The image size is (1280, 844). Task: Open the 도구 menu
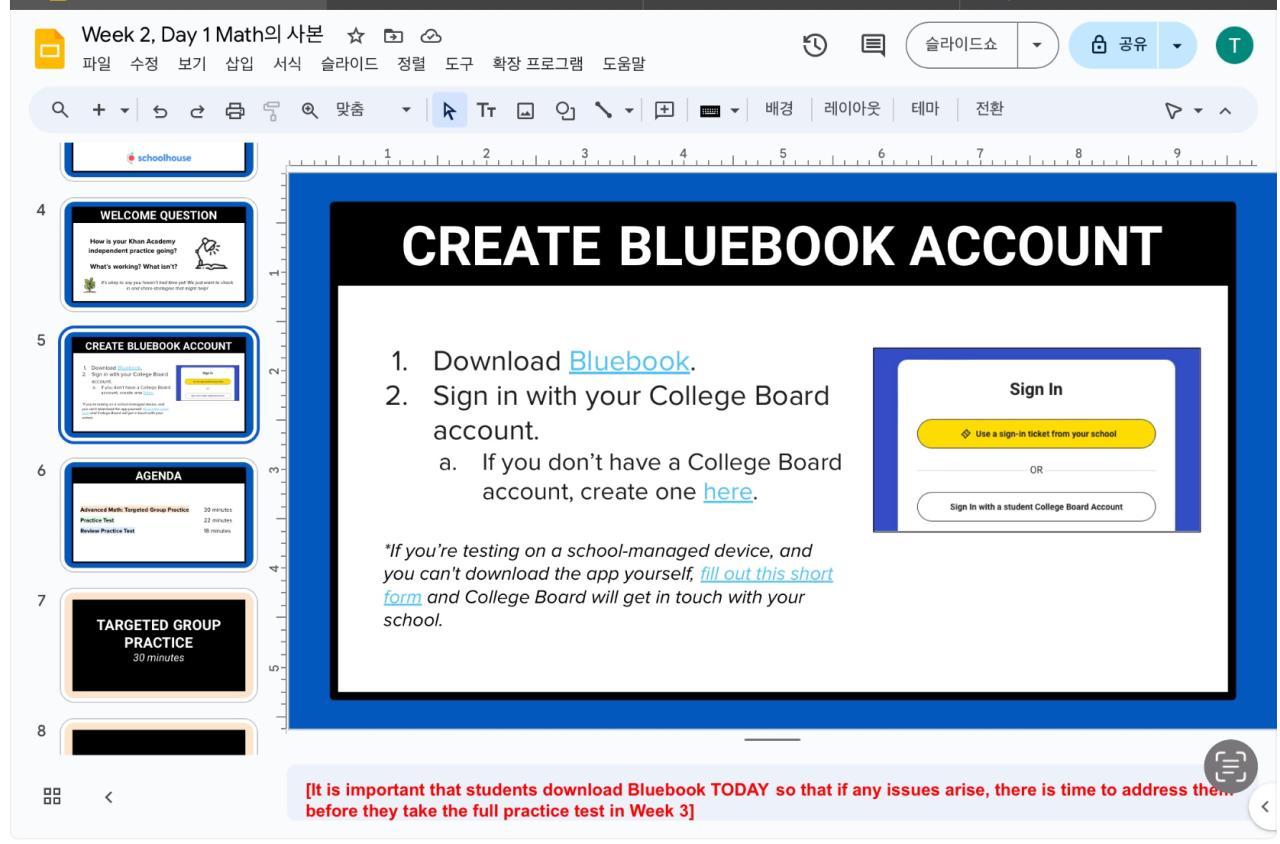click(x=459, y=65)
